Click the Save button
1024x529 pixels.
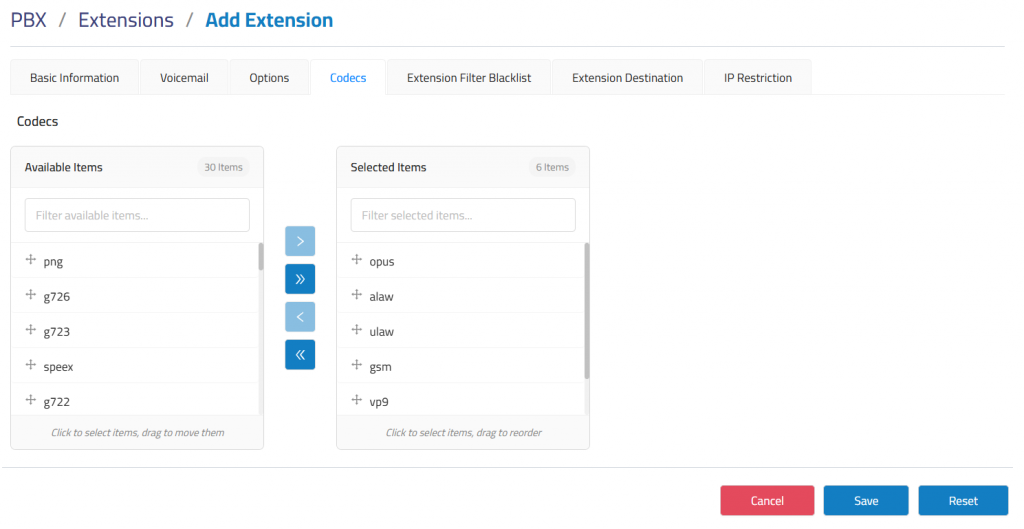pyautogui.click(x=865, y=500)
